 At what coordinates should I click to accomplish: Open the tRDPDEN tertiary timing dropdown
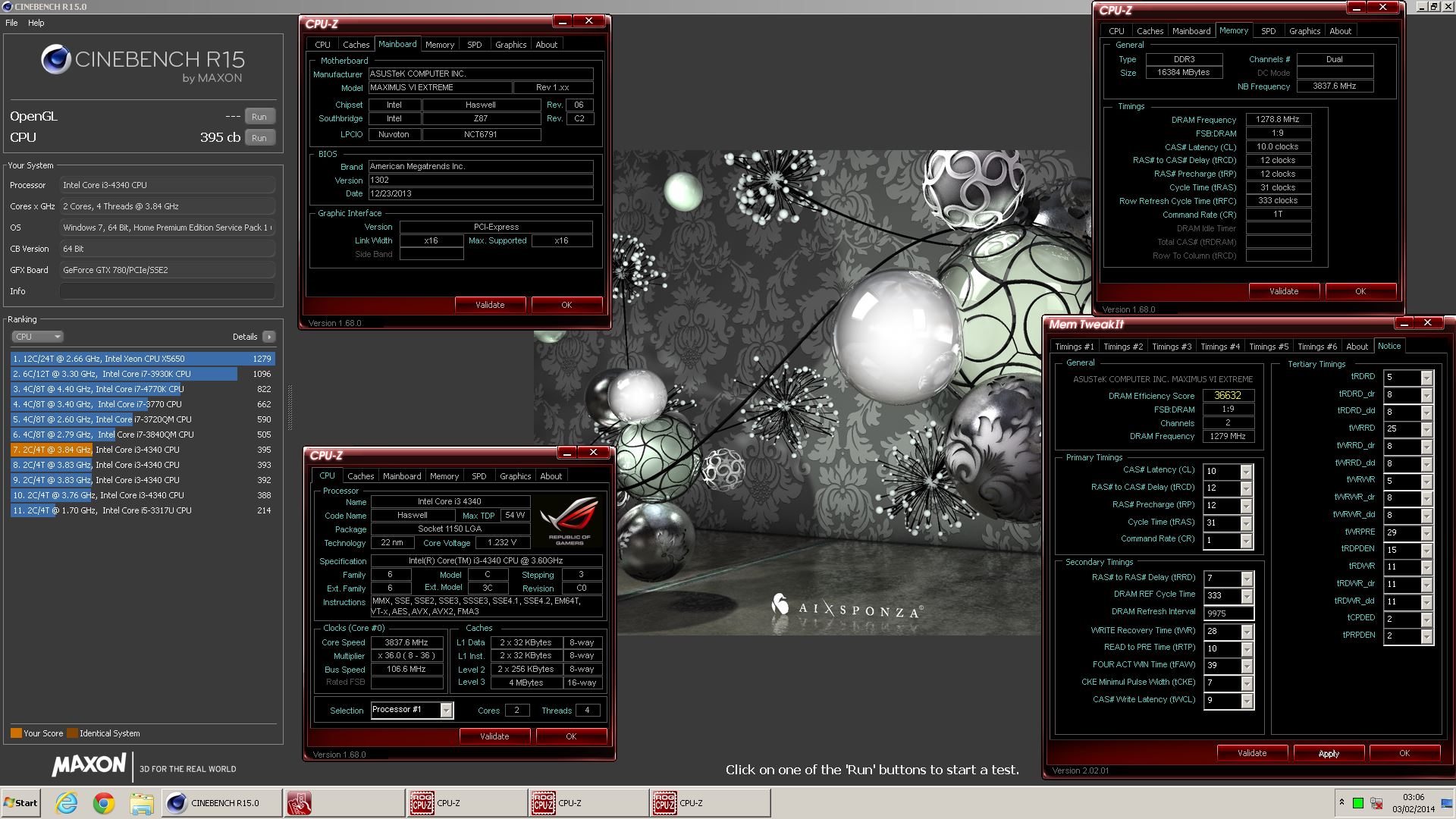click(1426, 550)
